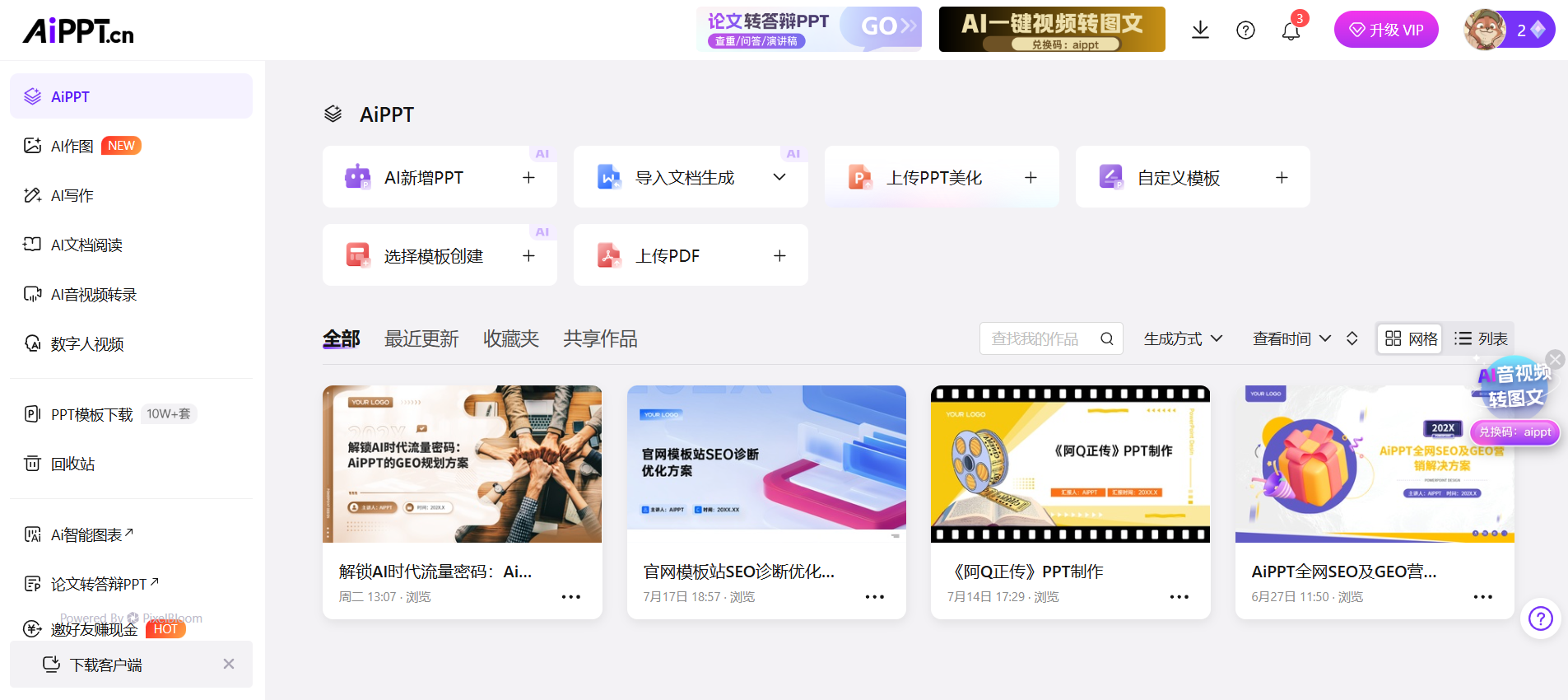Toggle sort order arrows beside 查看时间

click(1352, 338)
